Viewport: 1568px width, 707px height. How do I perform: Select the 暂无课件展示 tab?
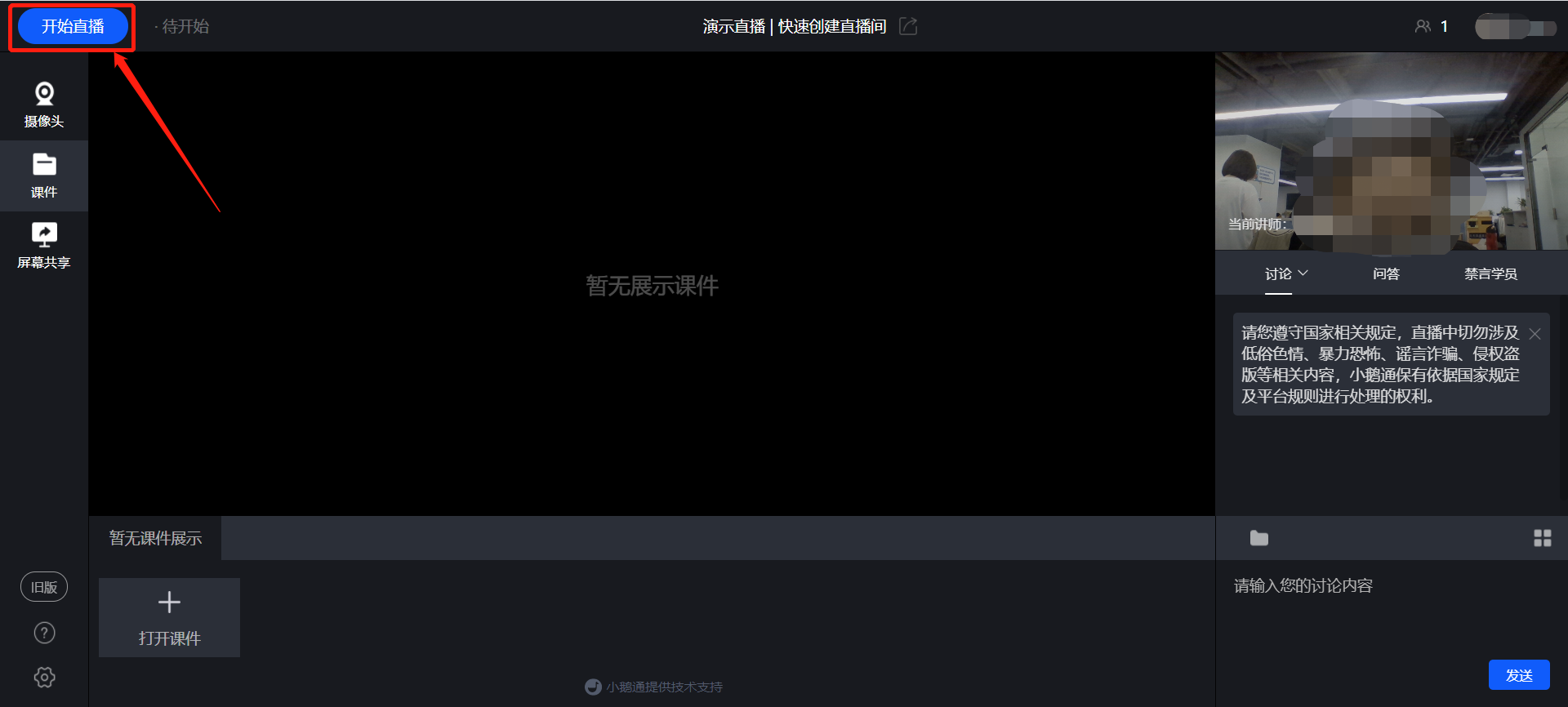point(155,538)
